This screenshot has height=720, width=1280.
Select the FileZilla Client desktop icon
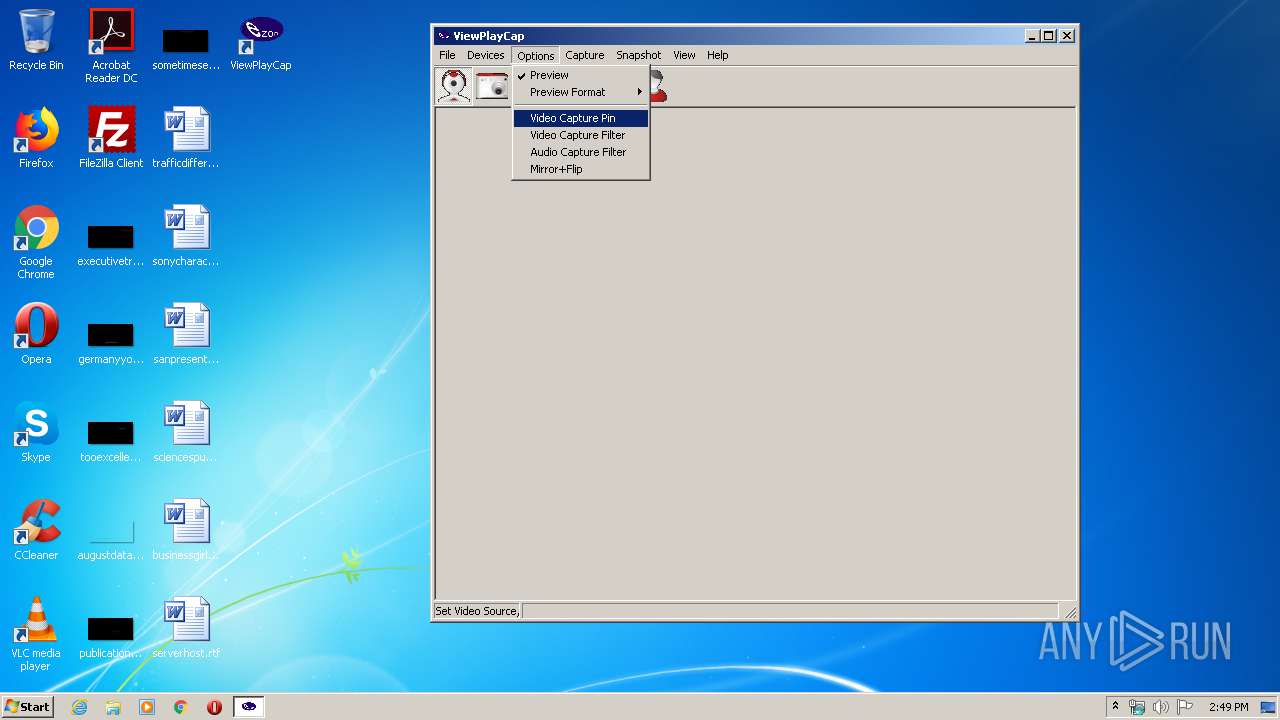pos(111,138)
